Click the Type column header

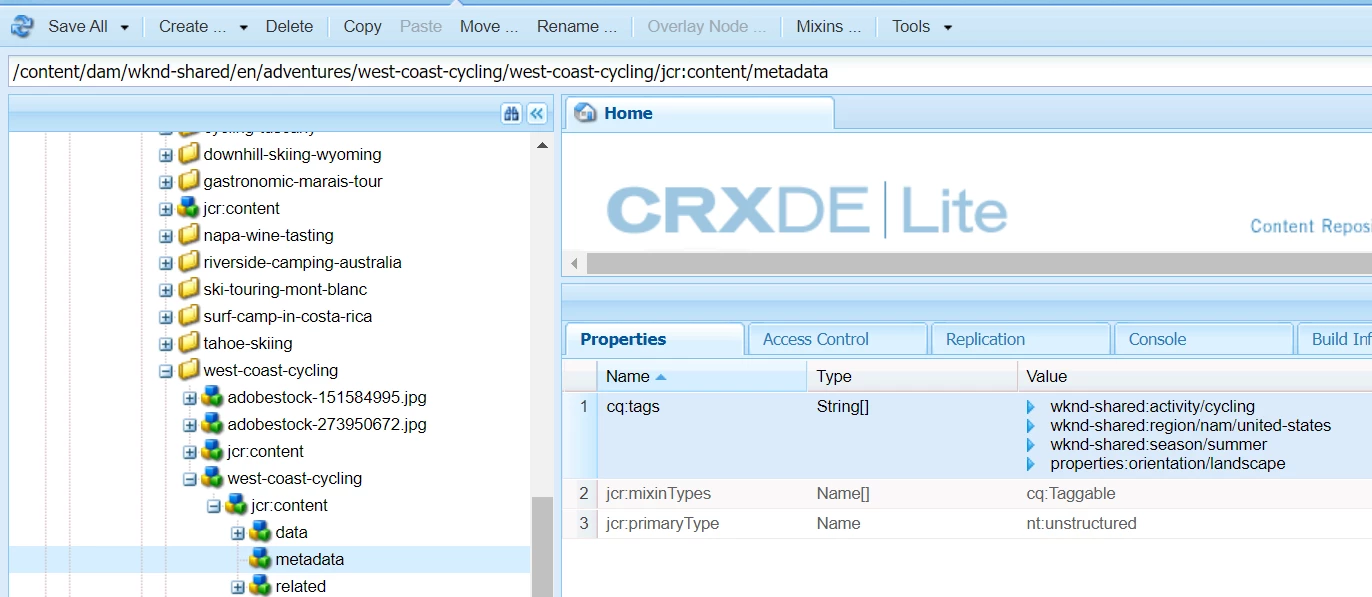tap(912, 377)
